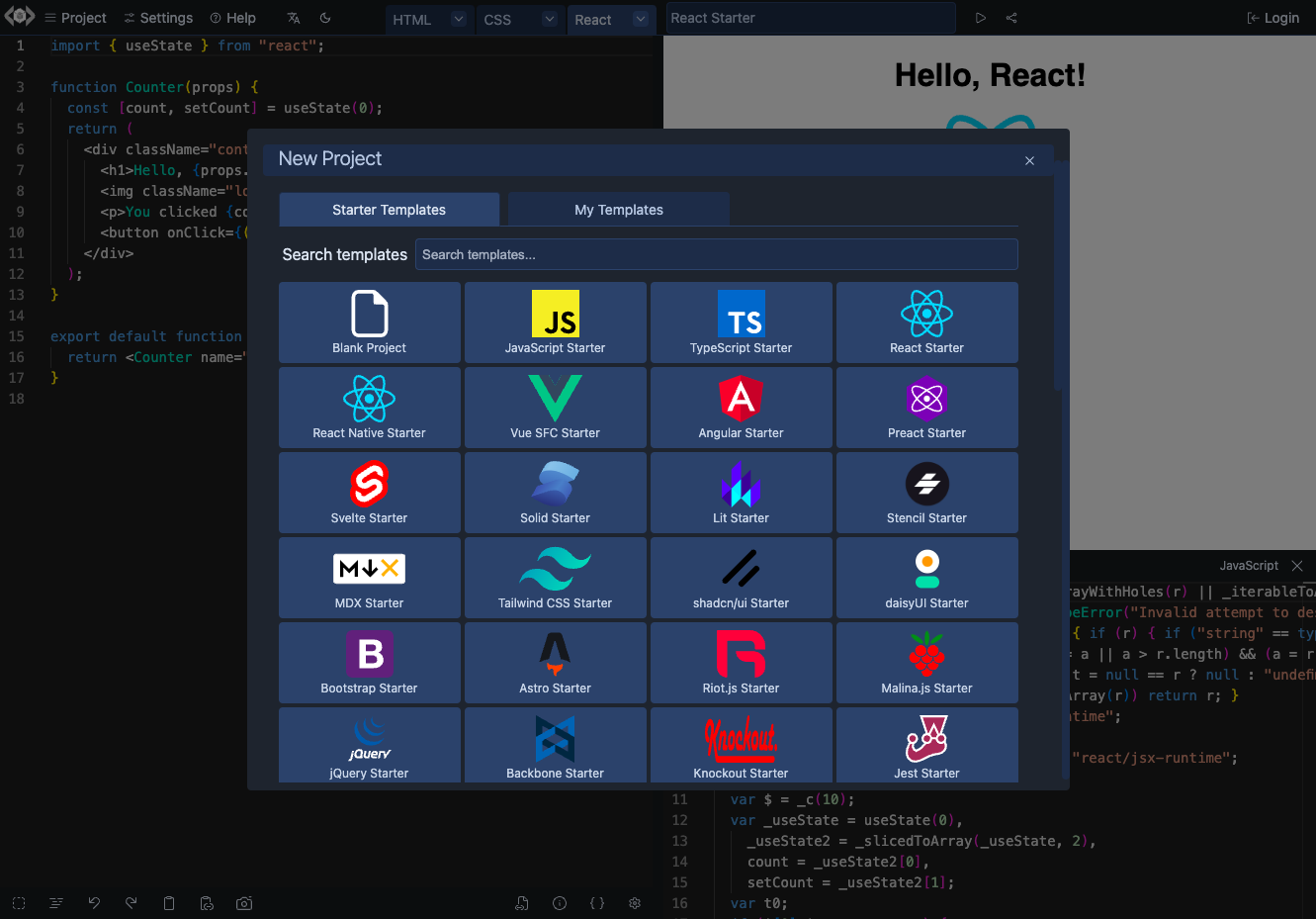Select the MDX Starter template
Viewport: 1316px width, 919px height.
[370, 578]
